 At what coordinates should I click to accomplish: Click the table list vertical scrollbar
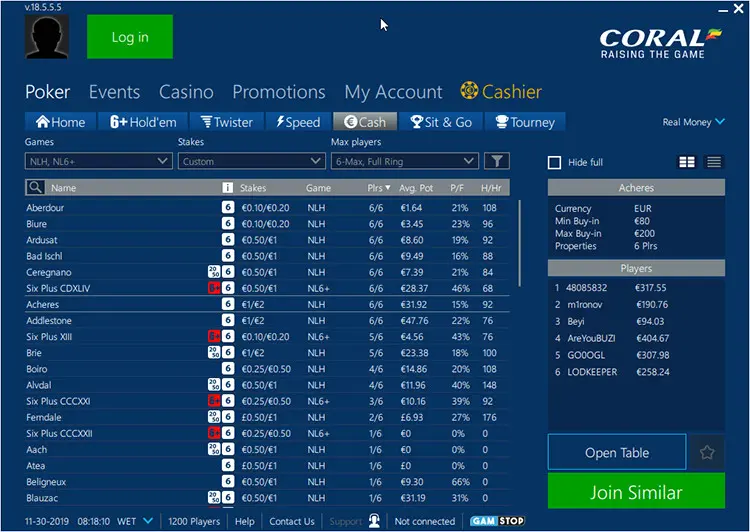517,260
